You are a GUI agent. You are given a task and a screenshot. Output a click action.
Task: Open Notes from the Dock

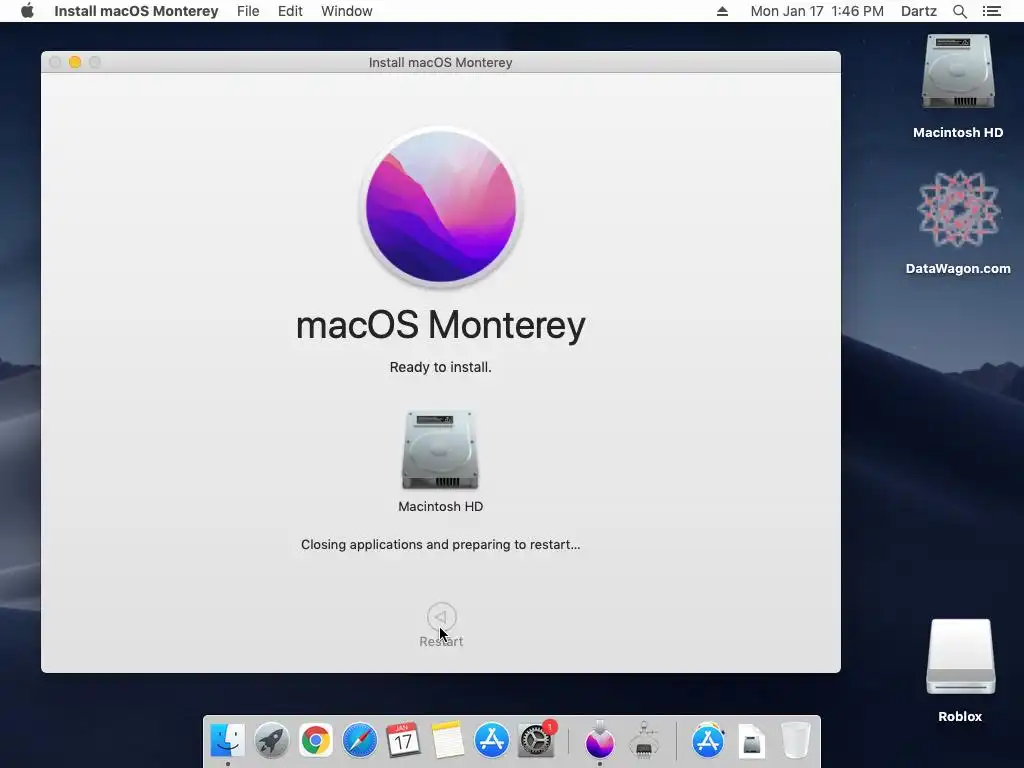coord(447,740)
